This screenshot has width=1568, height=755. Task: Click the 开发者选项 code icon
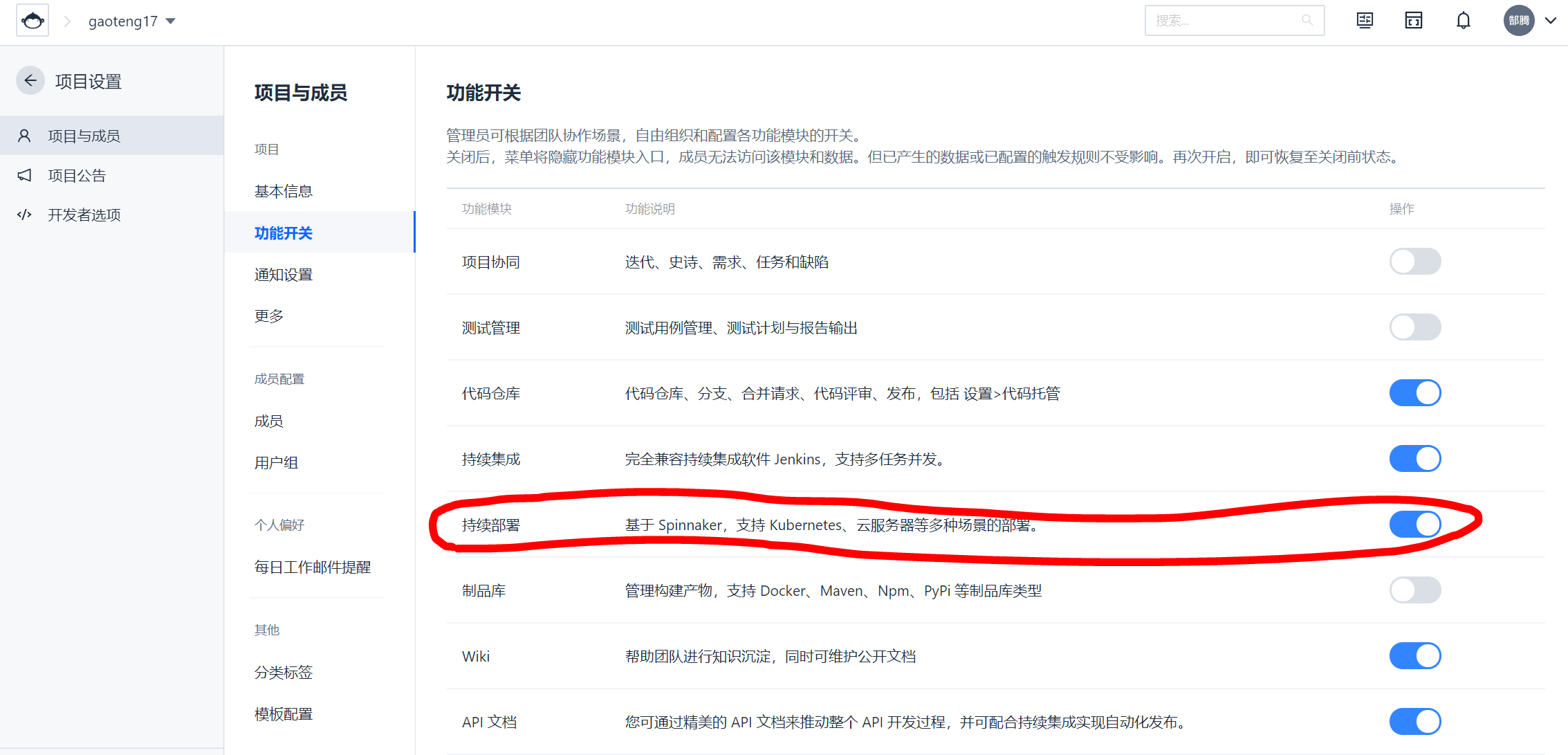point(24,215)
